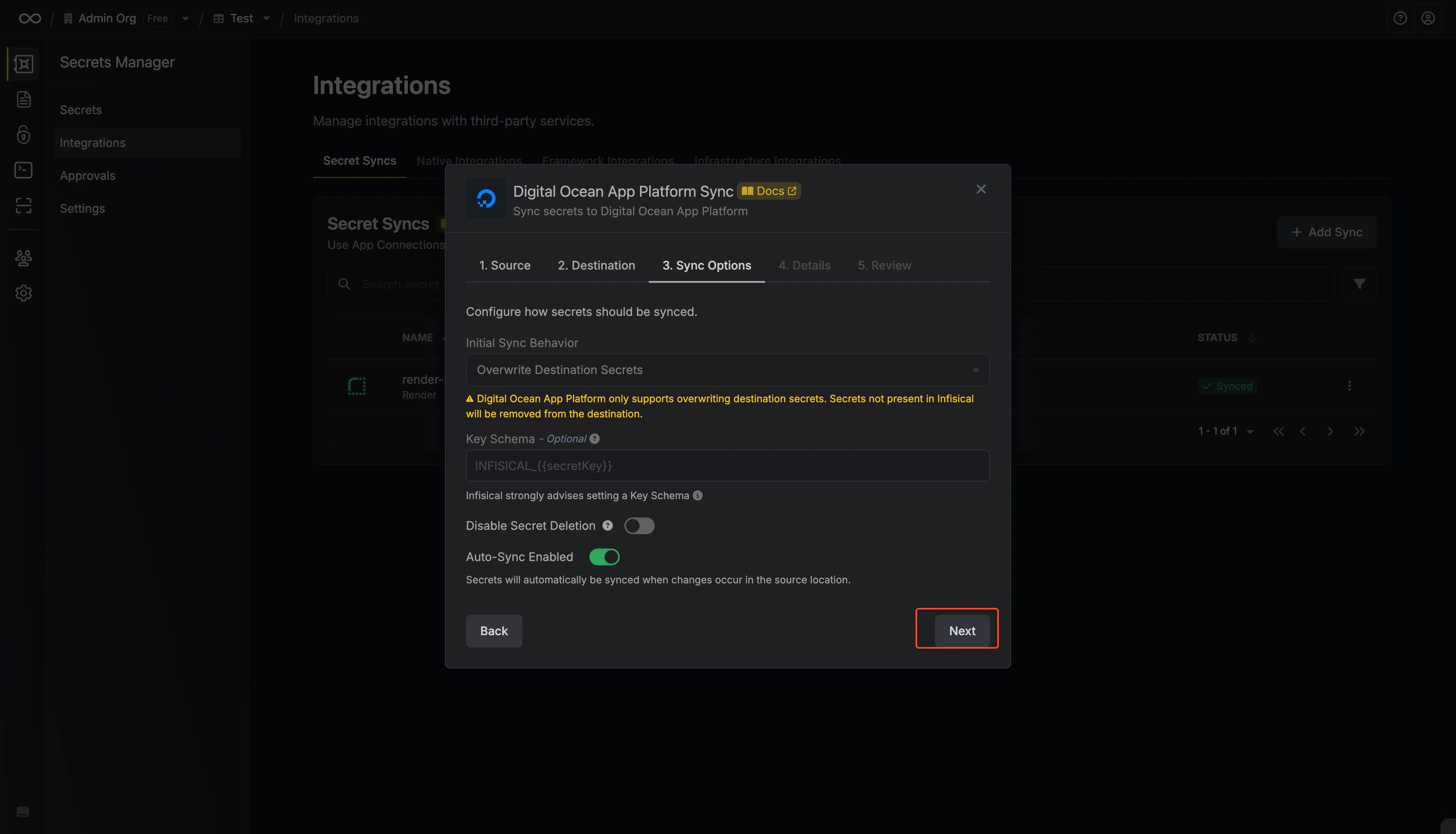This screenshot has width=1456, height=834.
Task: Click the search magnifier icon
Action: pyautogui.click(x=344, y=284)
